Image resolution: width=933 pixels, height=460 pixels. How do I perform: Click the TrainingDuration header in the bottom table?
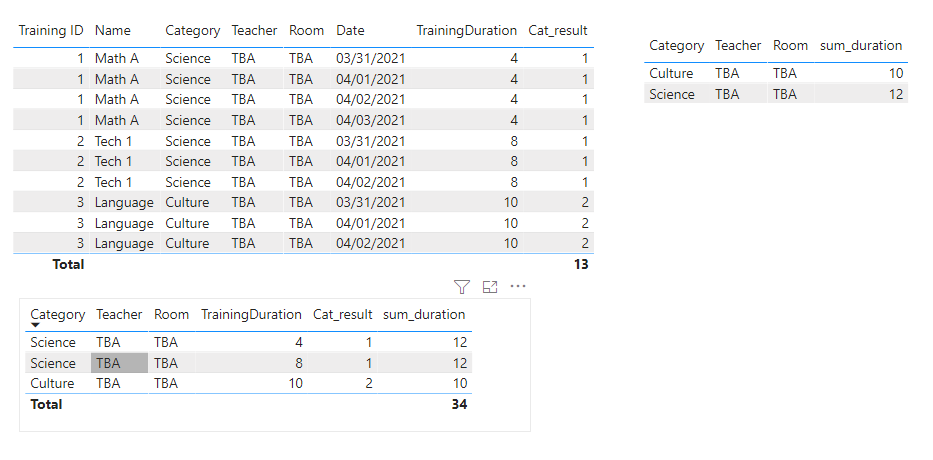[251, 314]
